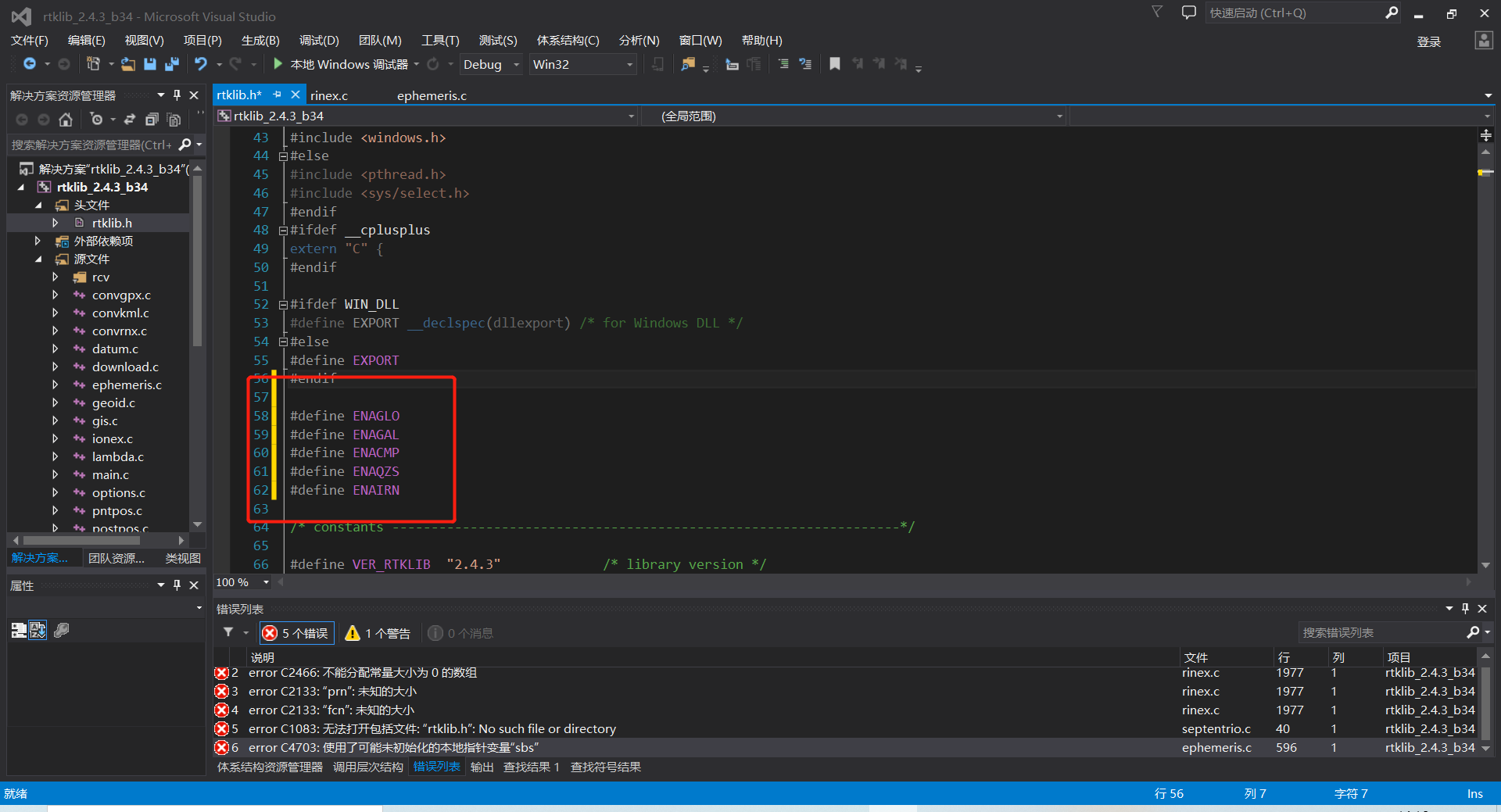Open the 调试(D) menu
1501x812 pixels.
[317, 40]
